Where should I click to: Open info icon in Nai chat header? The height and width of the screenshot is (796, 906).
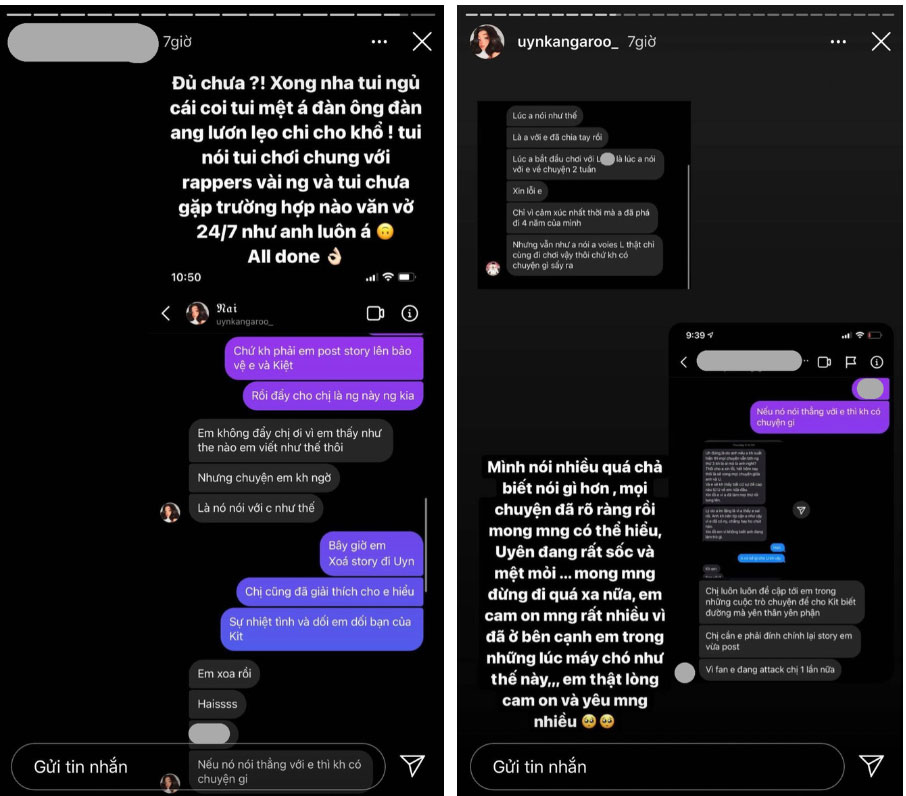(x=410, y=313)
